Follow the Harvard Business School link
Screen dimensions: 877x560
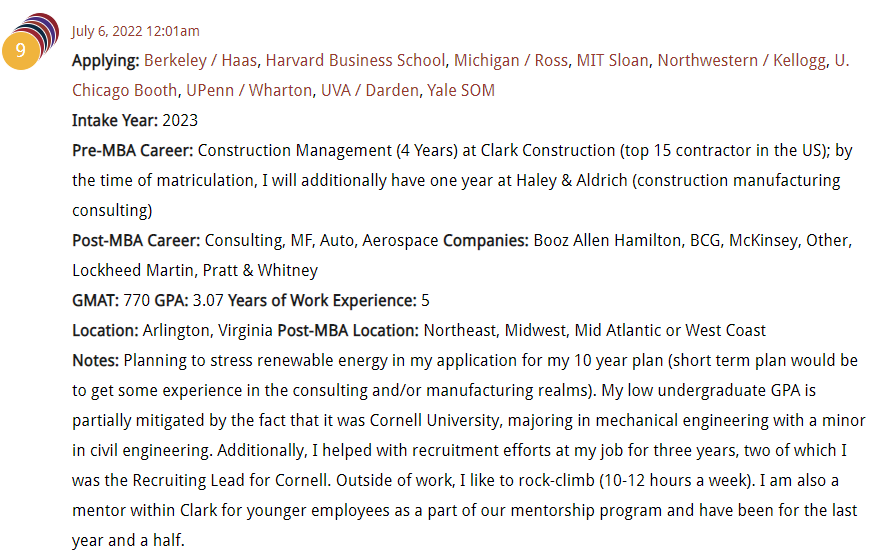click(355, 60)
